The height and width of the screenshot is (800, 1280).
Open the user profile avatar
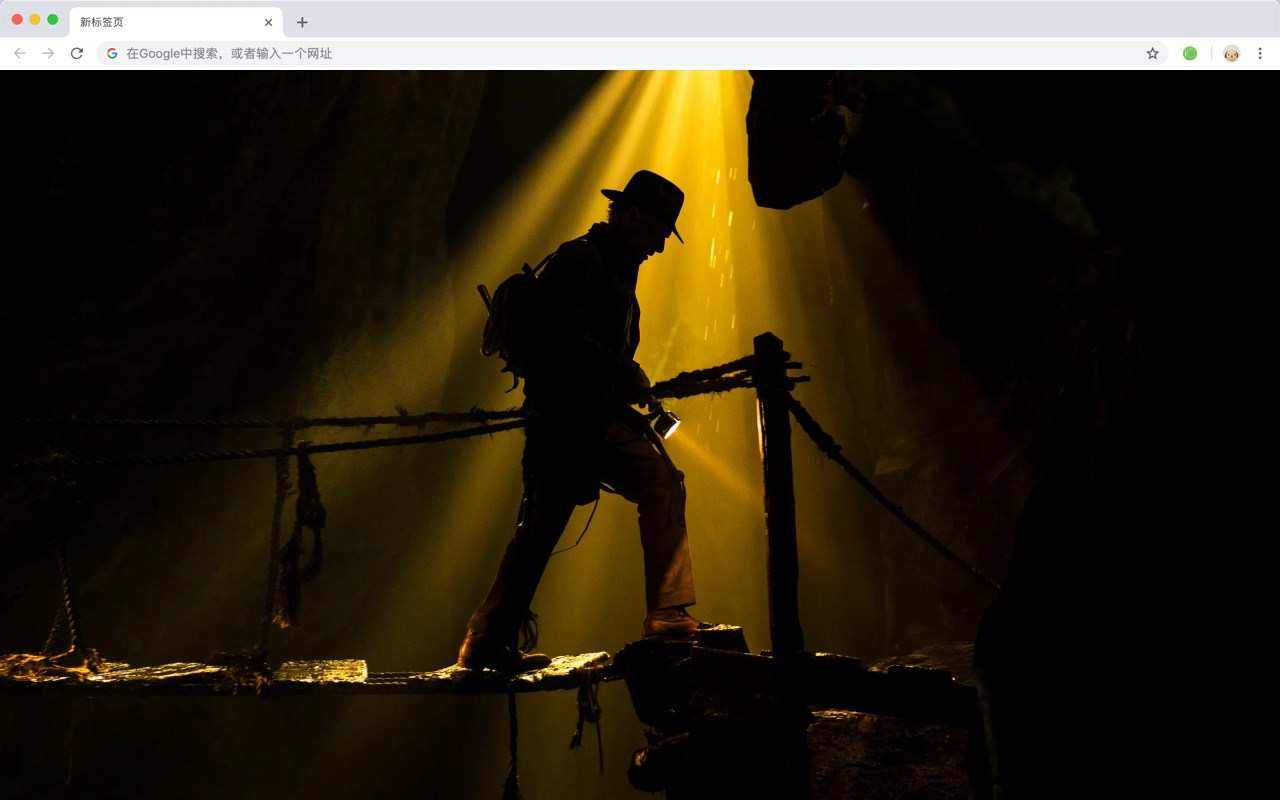1231,53
